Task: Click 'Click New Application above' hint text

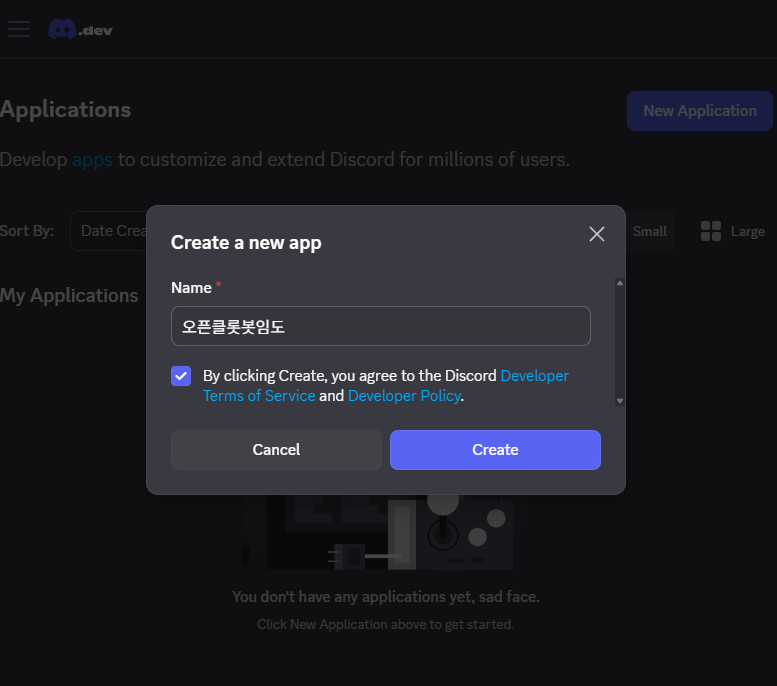Action: (385, 624)
